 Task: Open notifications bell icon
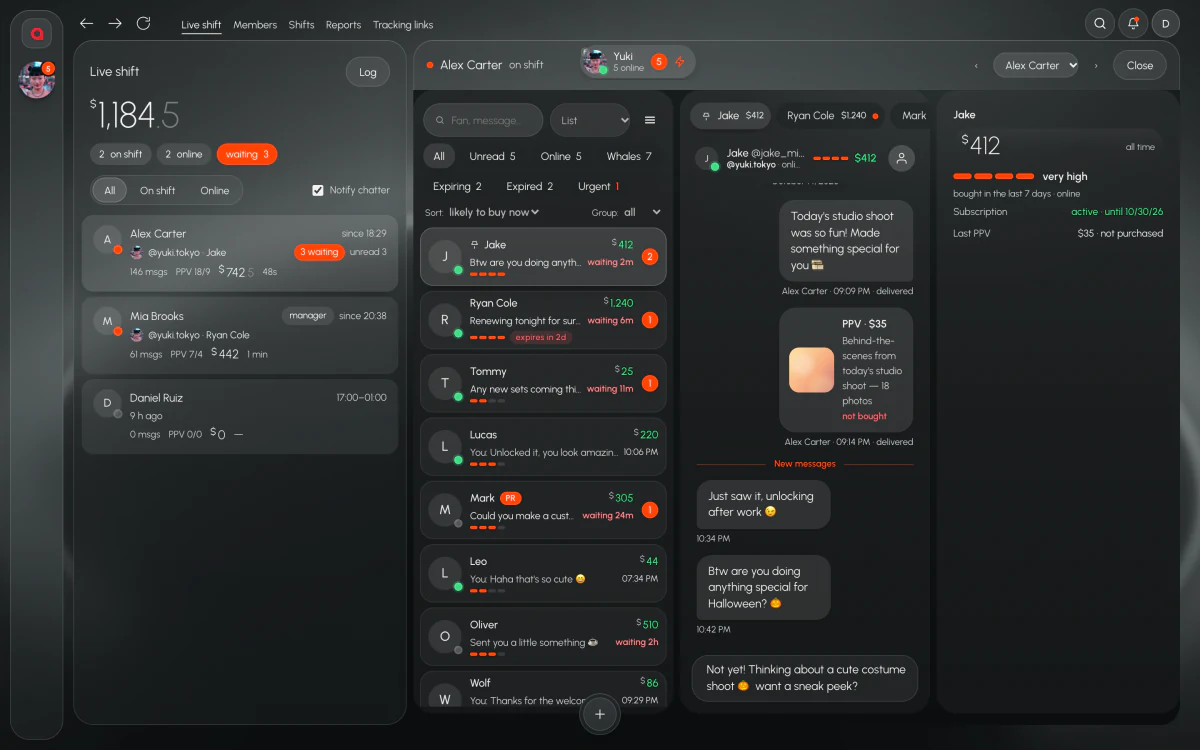point(1133,23)
